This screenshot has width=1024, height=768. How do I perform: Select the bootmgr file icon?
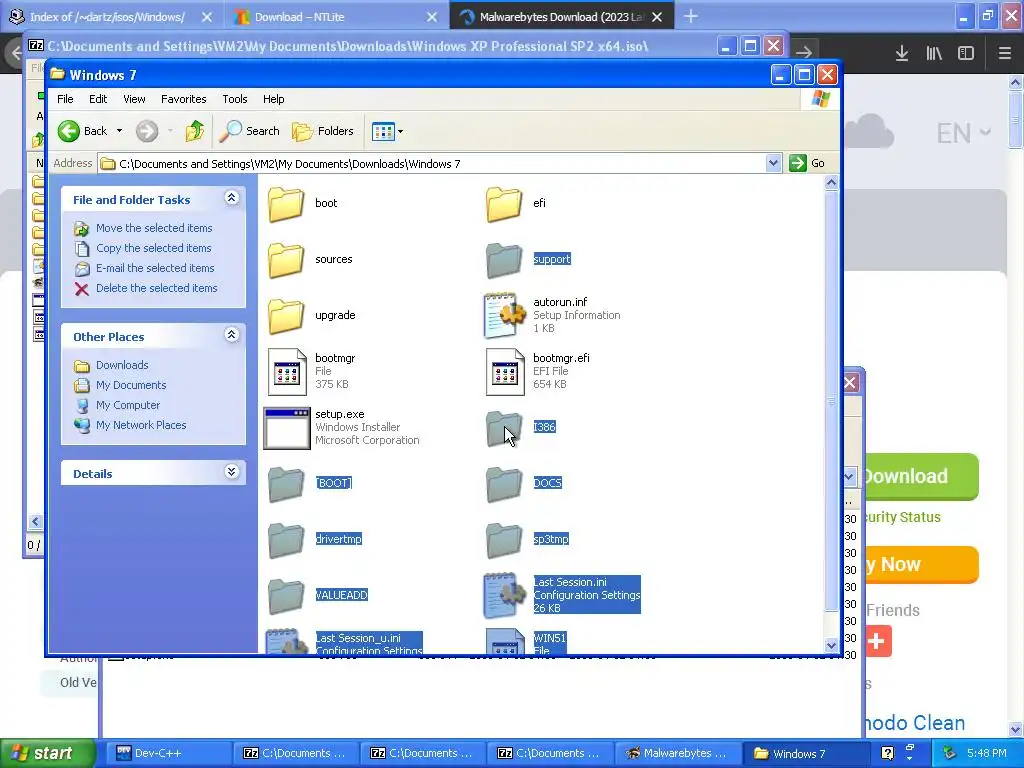pos(287,372)
